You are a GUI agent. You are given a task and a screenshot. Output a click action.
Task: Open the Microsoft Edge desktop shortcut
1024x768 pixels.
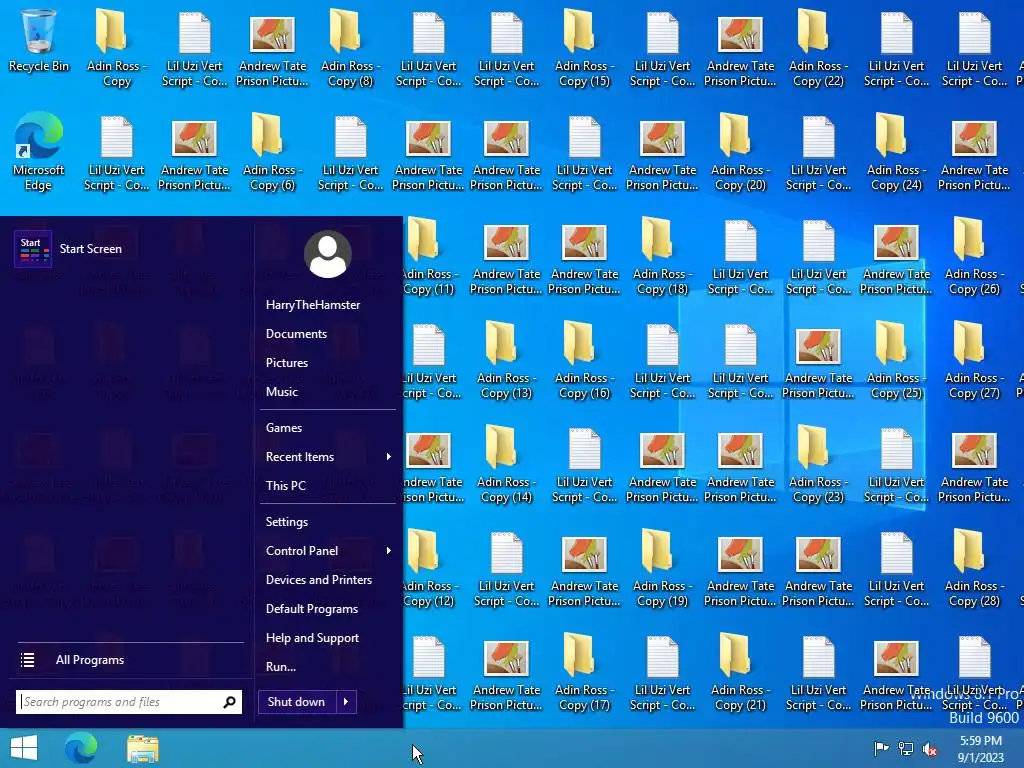pos(39,150)
